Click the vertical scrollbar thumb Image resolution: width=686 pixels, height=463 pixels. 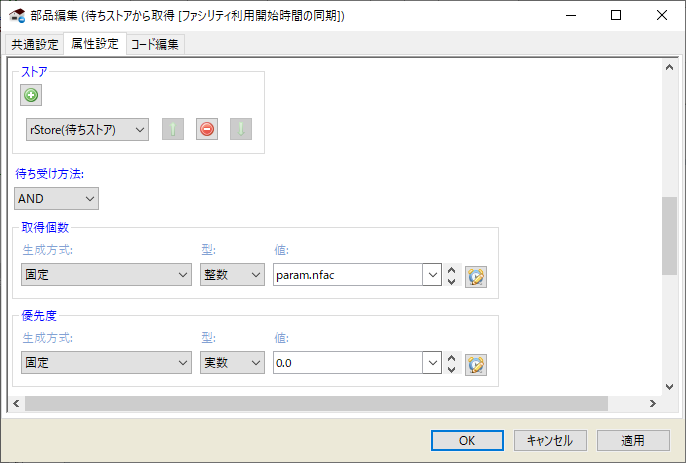(x=670, y=234)
